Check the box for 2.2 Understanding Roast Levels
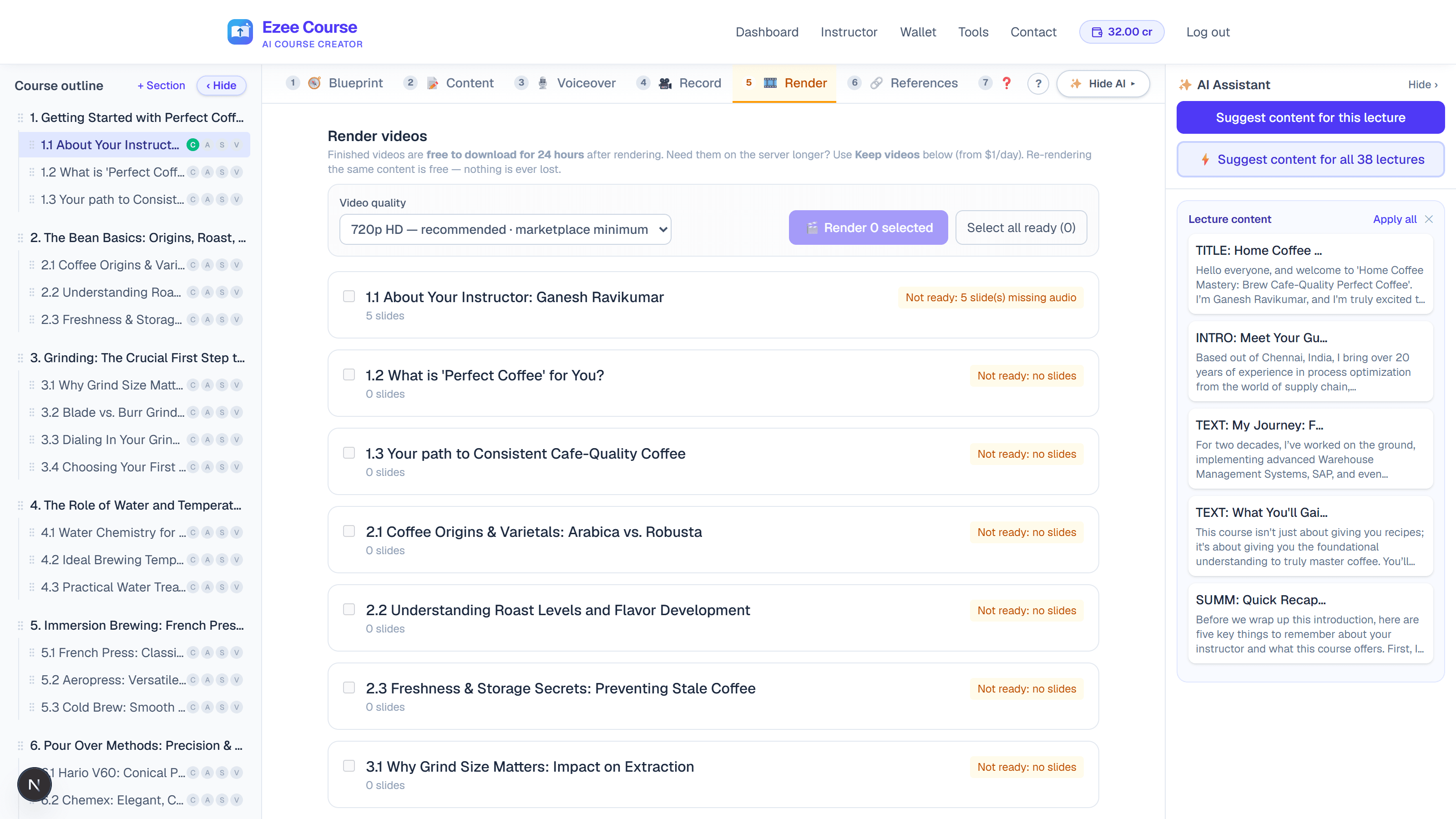 coord(349,609)
